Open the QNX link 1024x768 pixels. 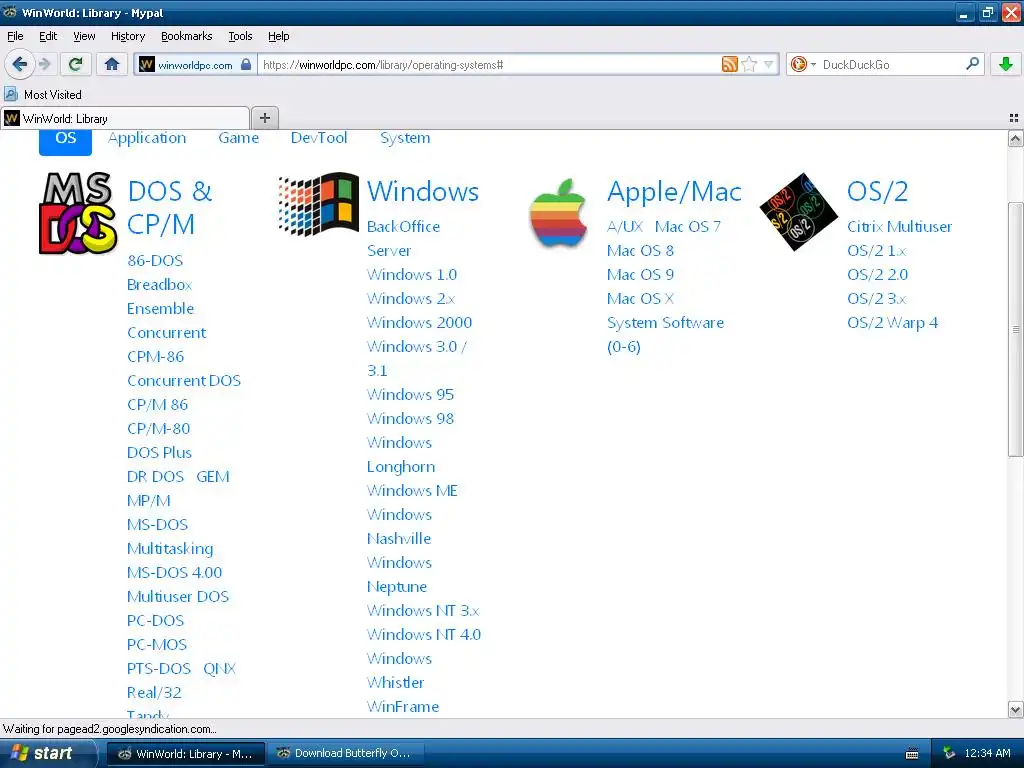(x=219, y=669)
